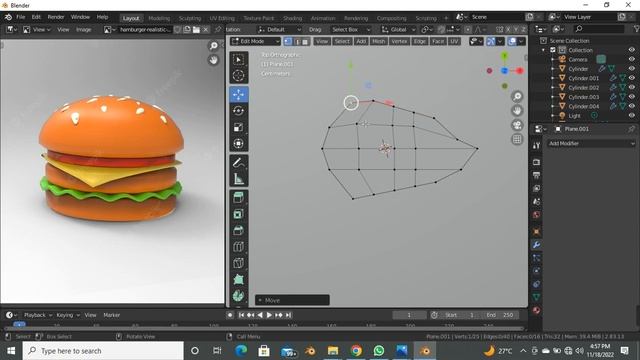Open the Mesh menu in viewport header
The image size is (640, 360).
pos(378,41)
